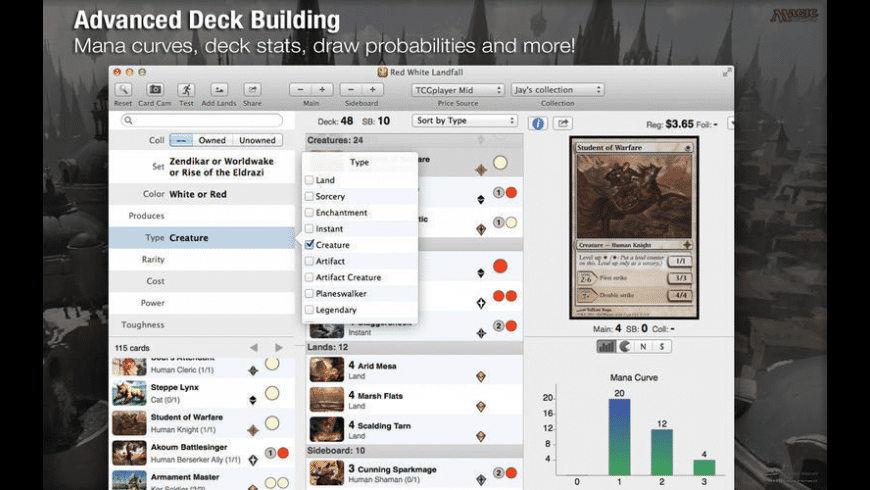Check the Legendary type checkbox
This screenshot has width=870, height=490.
[310, 310]
